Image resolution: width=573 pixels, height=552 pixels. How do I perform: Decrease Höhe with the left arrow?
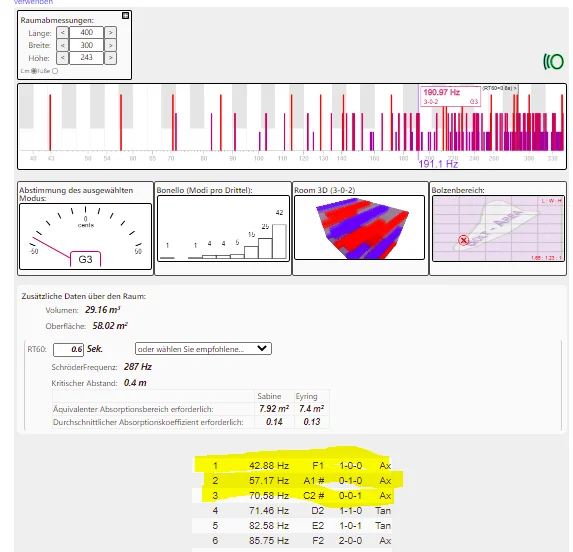click(62, 58)
